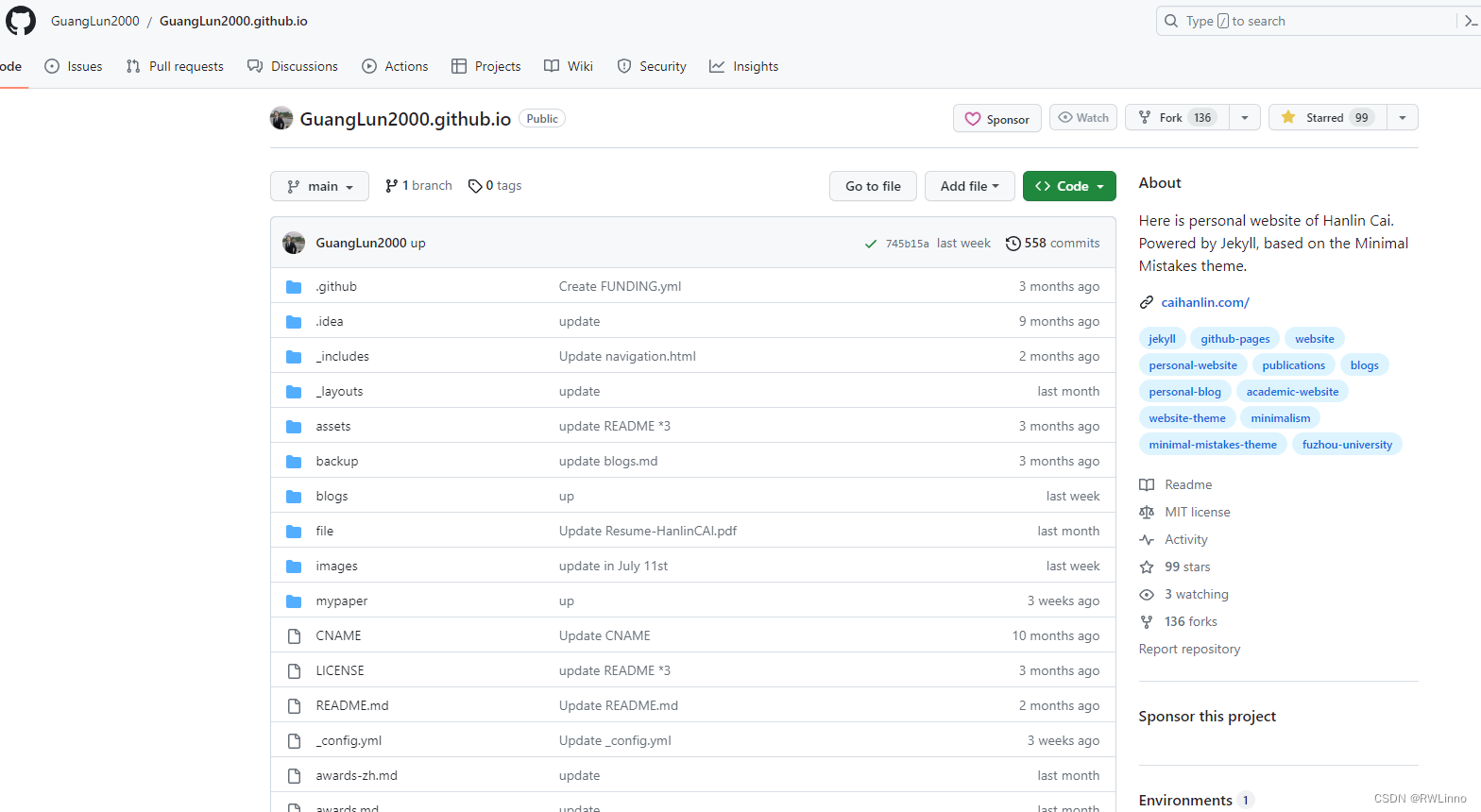Expand the Starred lists dropdown arrow
The width and height of the screenshot is (1481, 812).
point(1403,117)
